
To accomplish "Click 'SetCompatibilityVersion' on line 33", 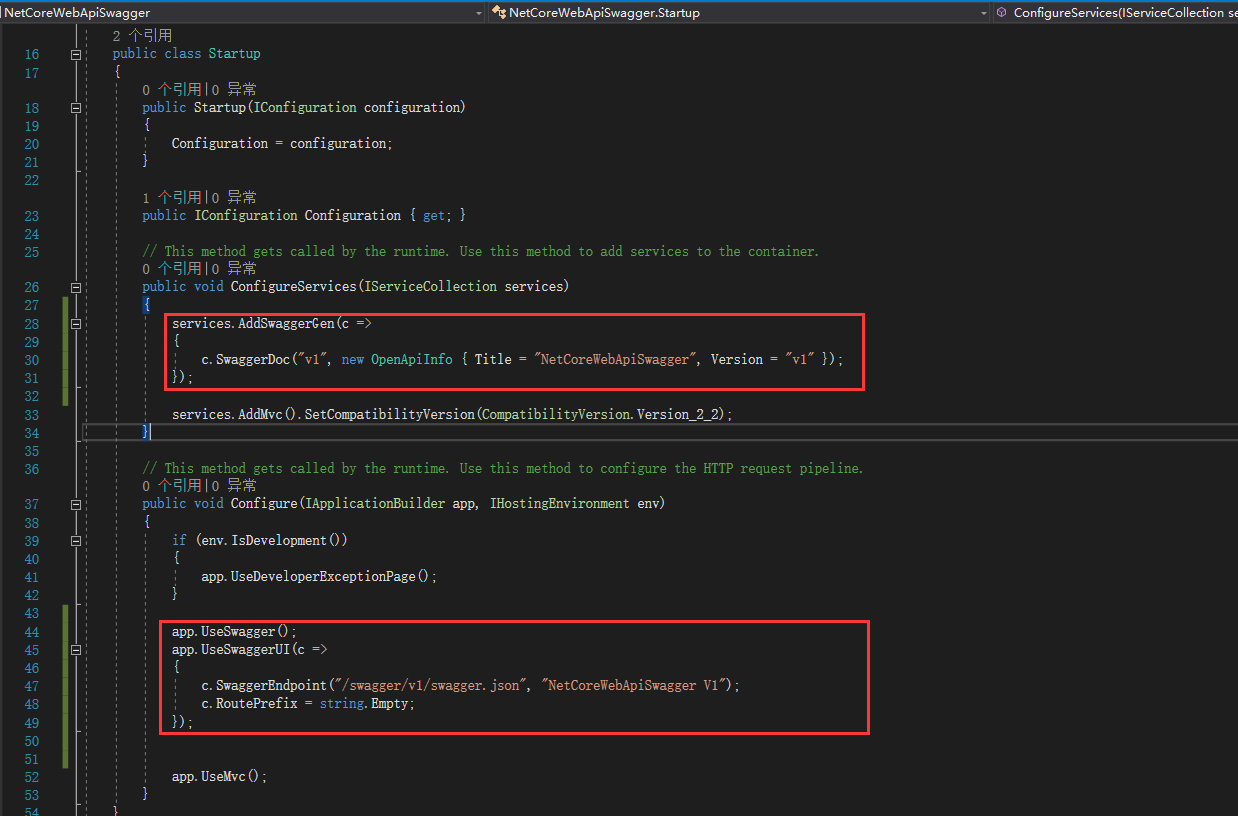I will click(390, 414).
